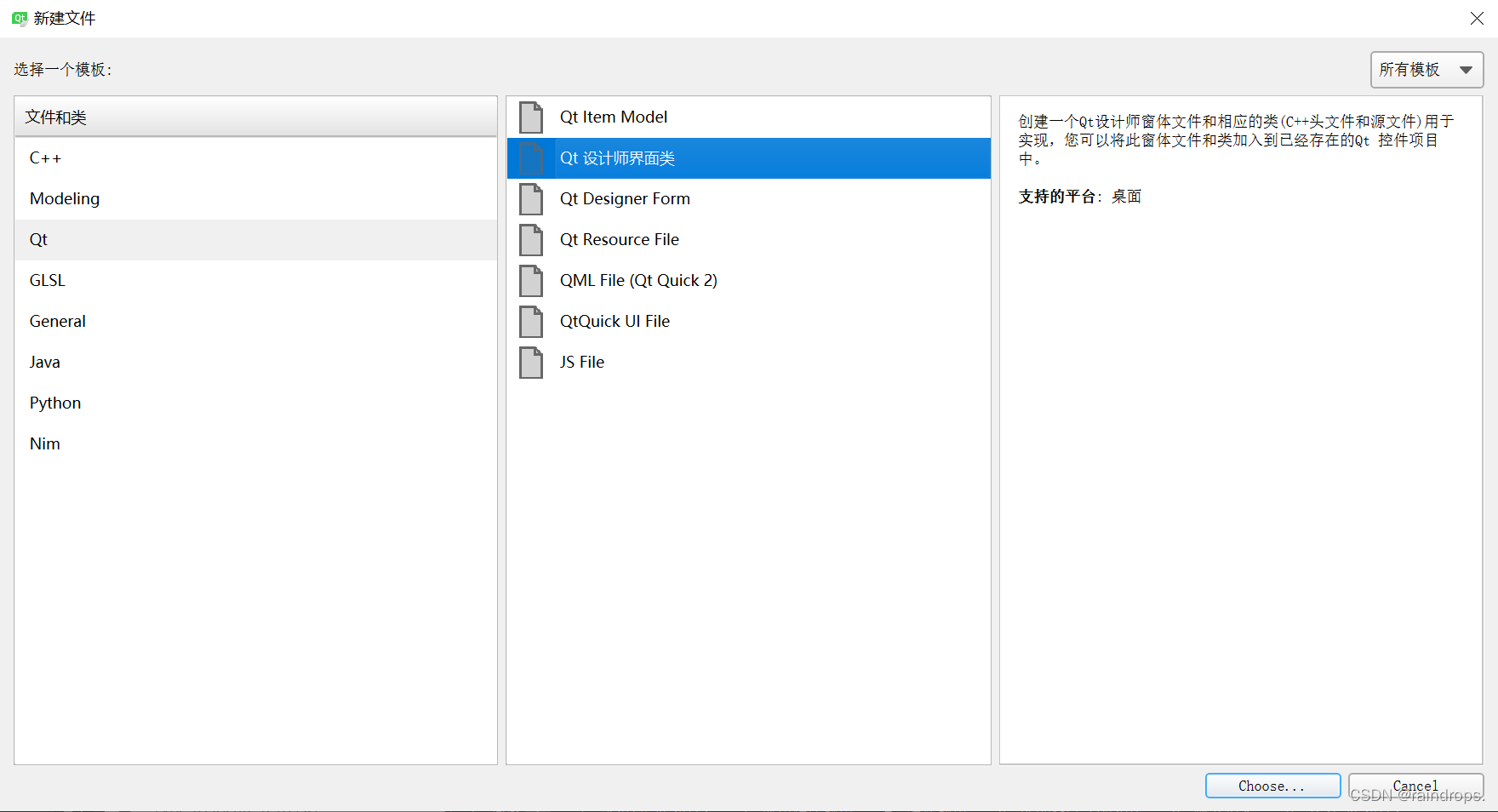Choose the Qt Item Model template
This screenshot has height=812, width=1498.
(x=749, y=117)
